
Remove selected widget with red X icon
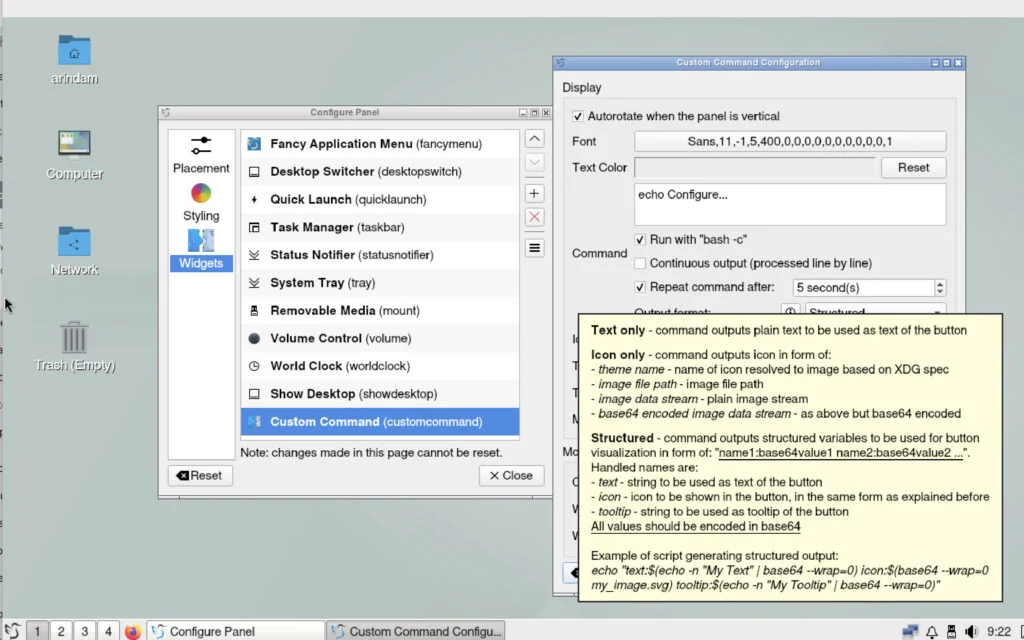click(535, 217)
